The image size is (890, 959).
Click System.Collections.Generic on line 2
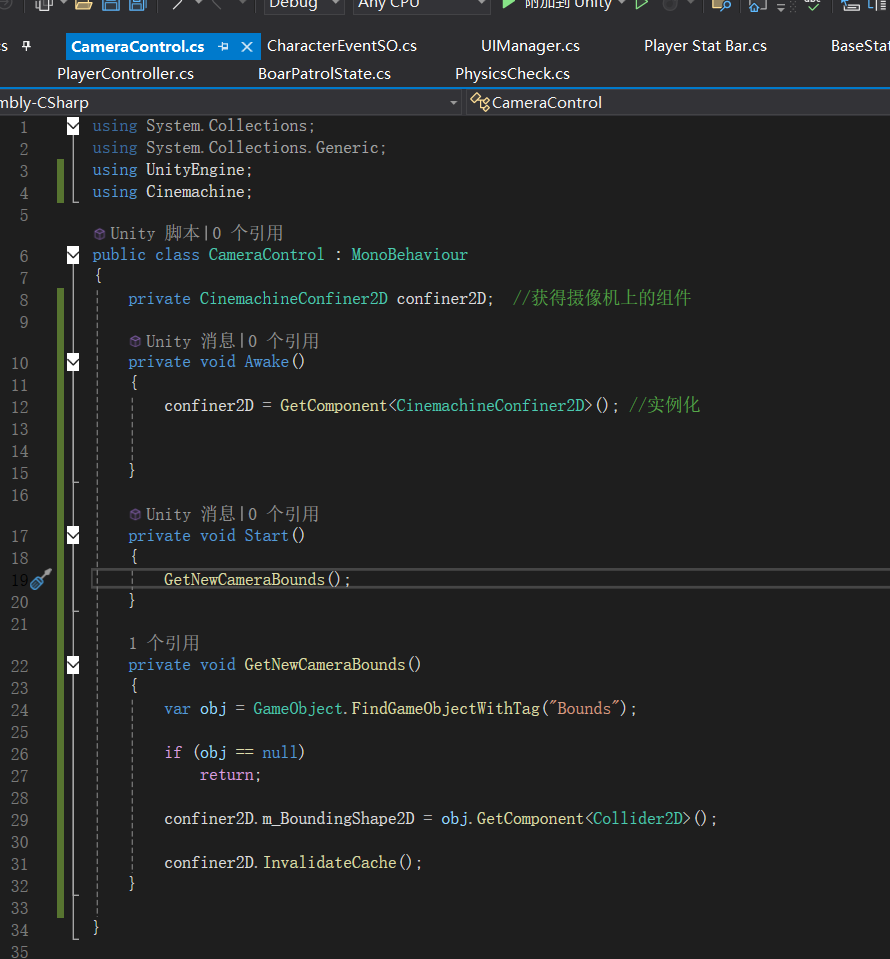262,147
